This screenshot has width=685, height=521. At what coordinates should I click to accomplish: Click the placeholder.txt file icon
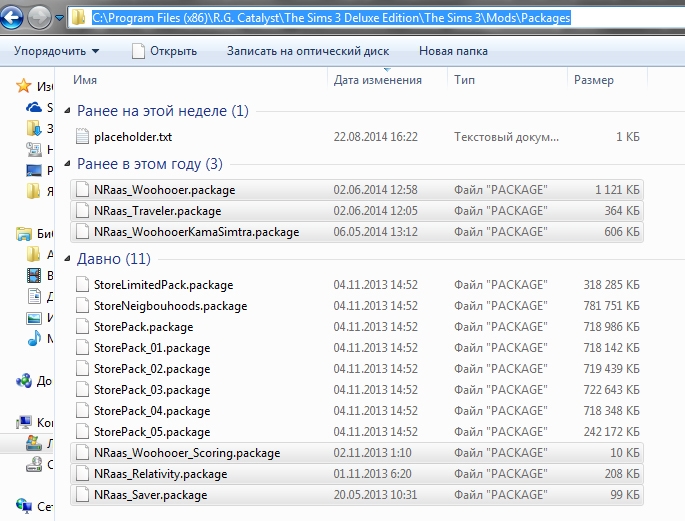click(82, 137)
